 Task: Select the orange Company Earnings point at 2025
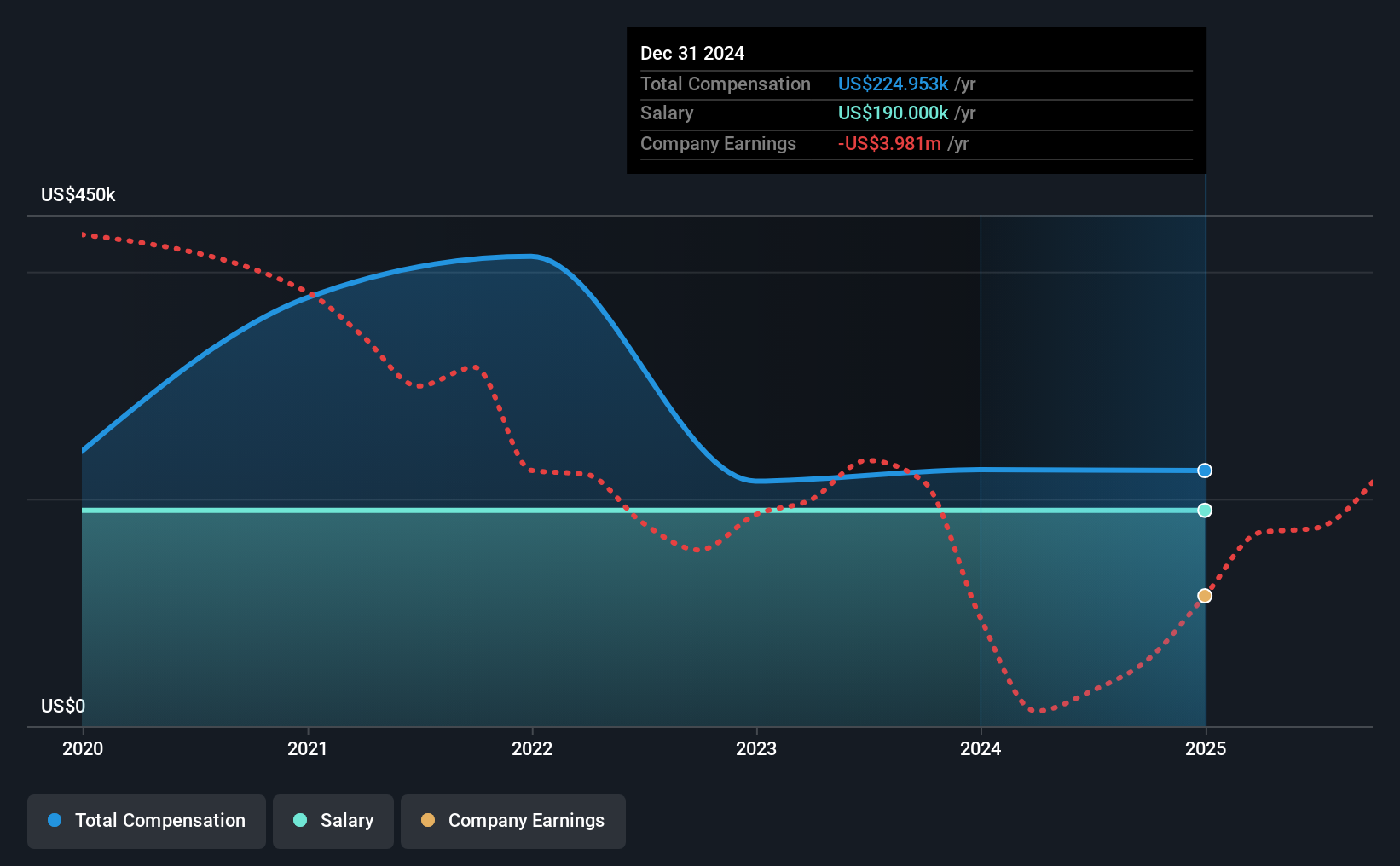click(x=1205, y=596)
